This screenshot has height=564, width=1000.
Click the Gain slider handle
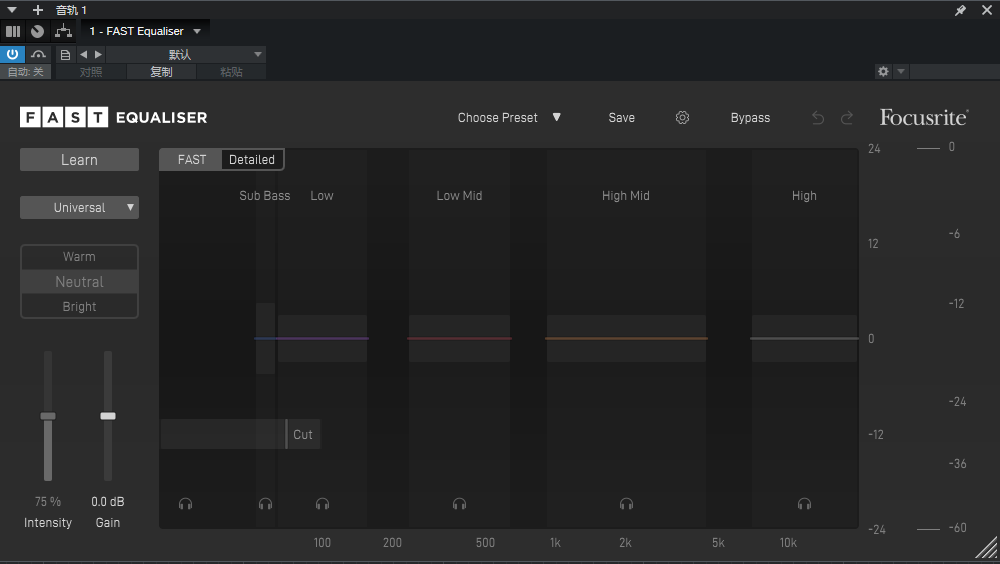[x=108, y=416]
